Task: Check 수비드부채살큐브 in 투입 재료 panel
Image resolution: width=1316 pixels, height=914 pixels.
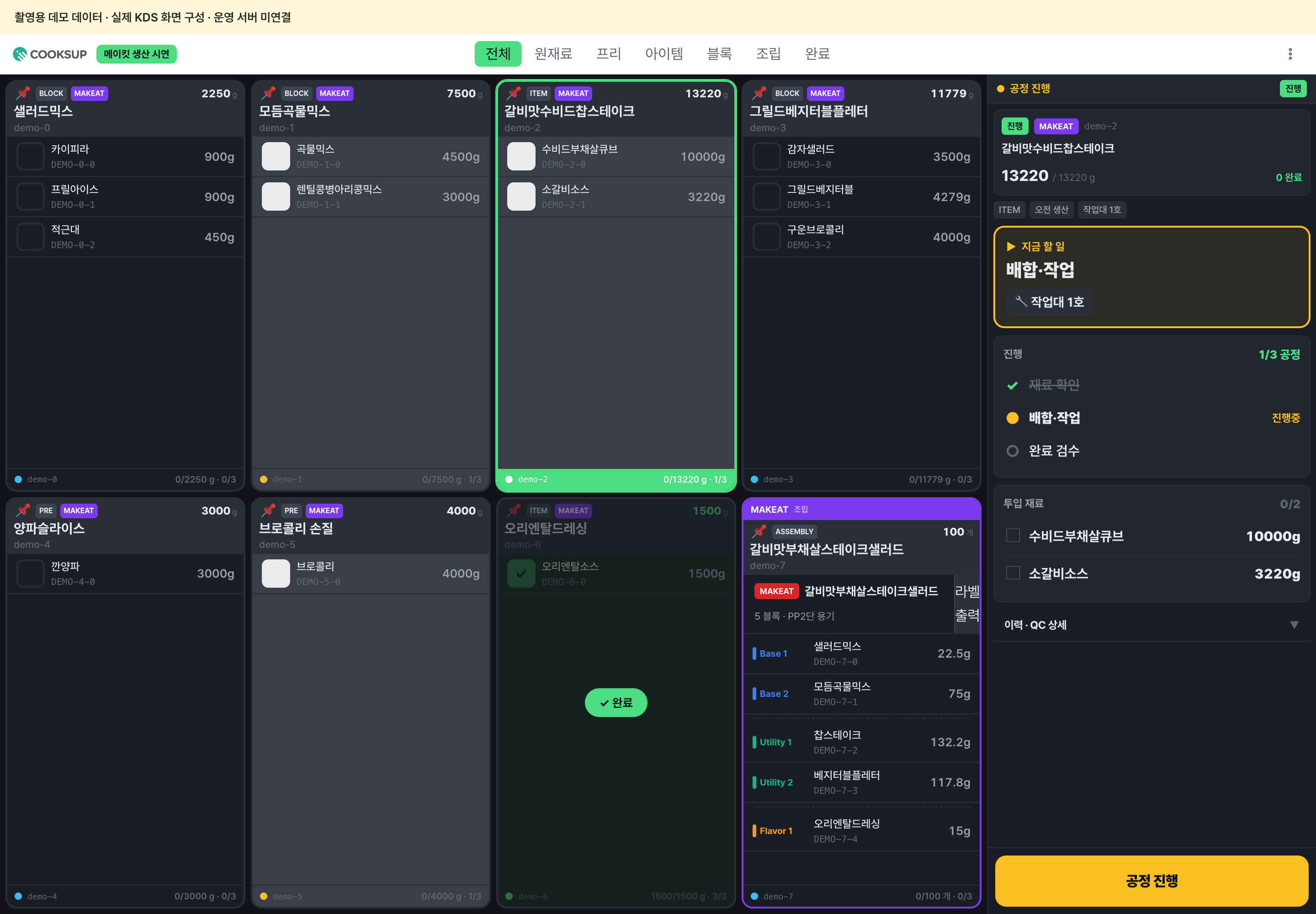Action: point(1013,536)
